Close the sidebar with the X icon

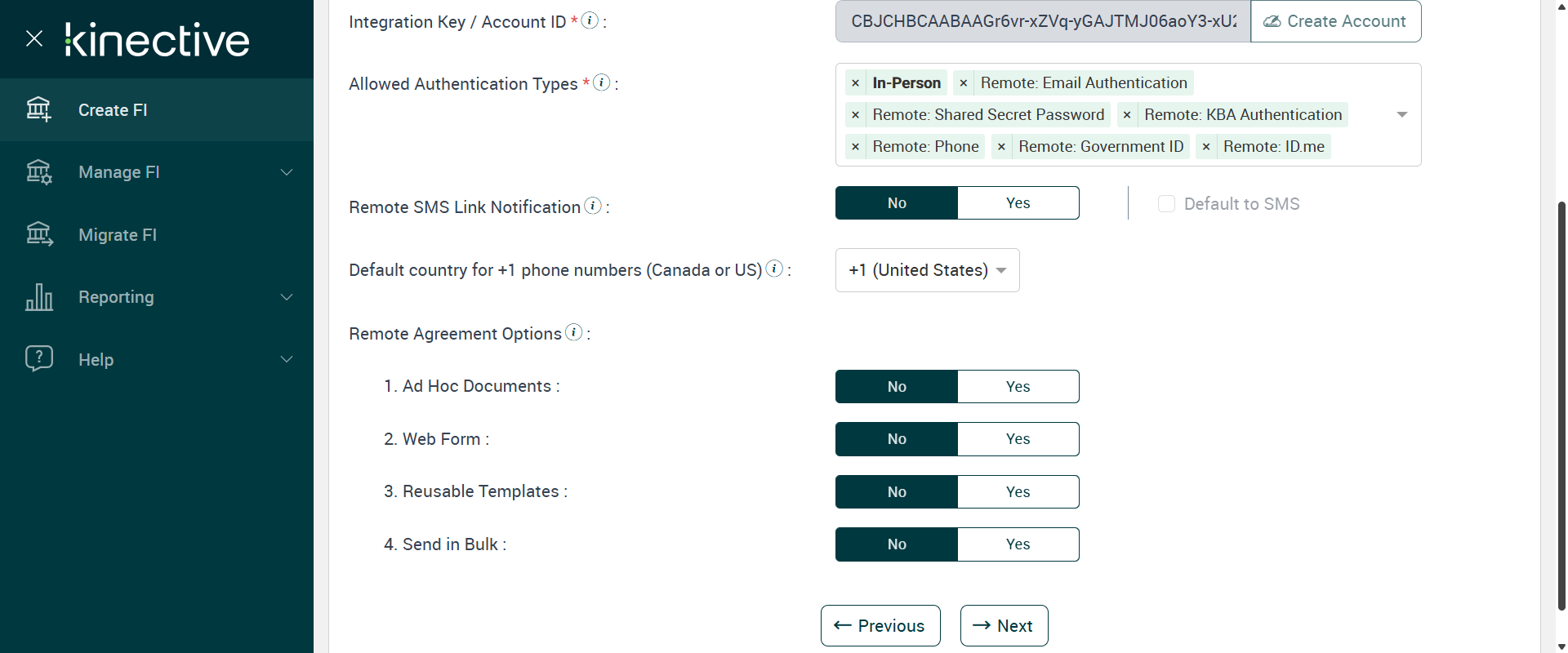tap(34, 38)
